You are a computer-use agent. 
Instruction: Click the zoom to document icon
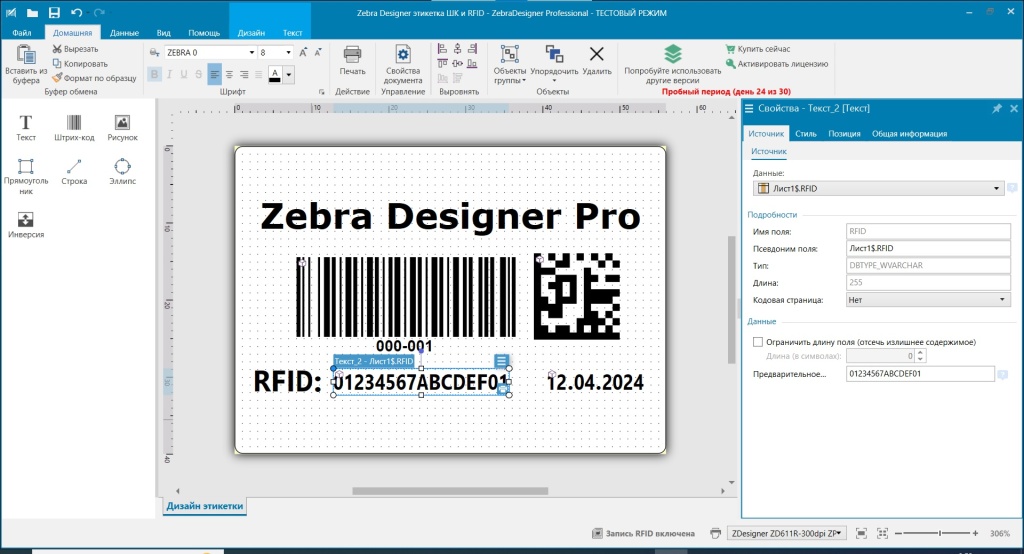(861, 534)
